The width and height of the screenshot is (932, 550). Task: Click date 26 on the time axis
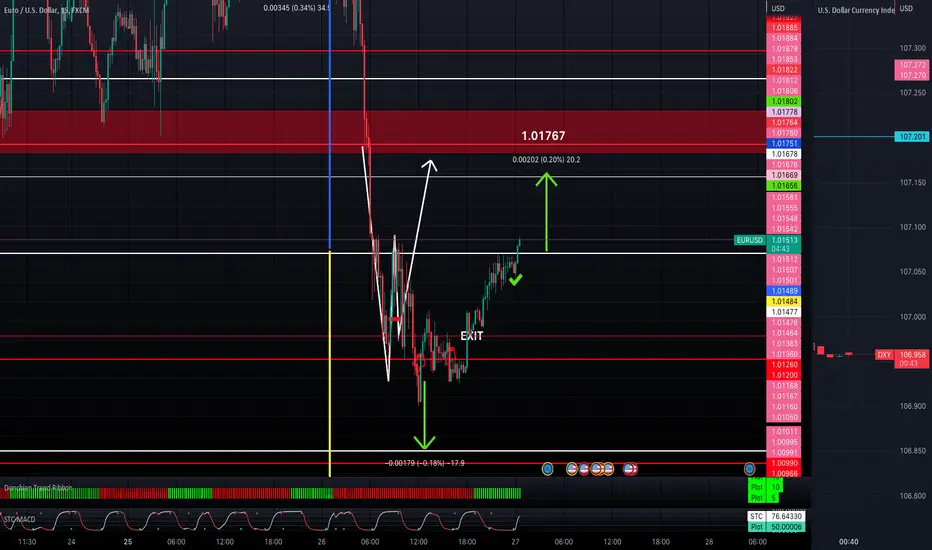[x=322, y=542]
